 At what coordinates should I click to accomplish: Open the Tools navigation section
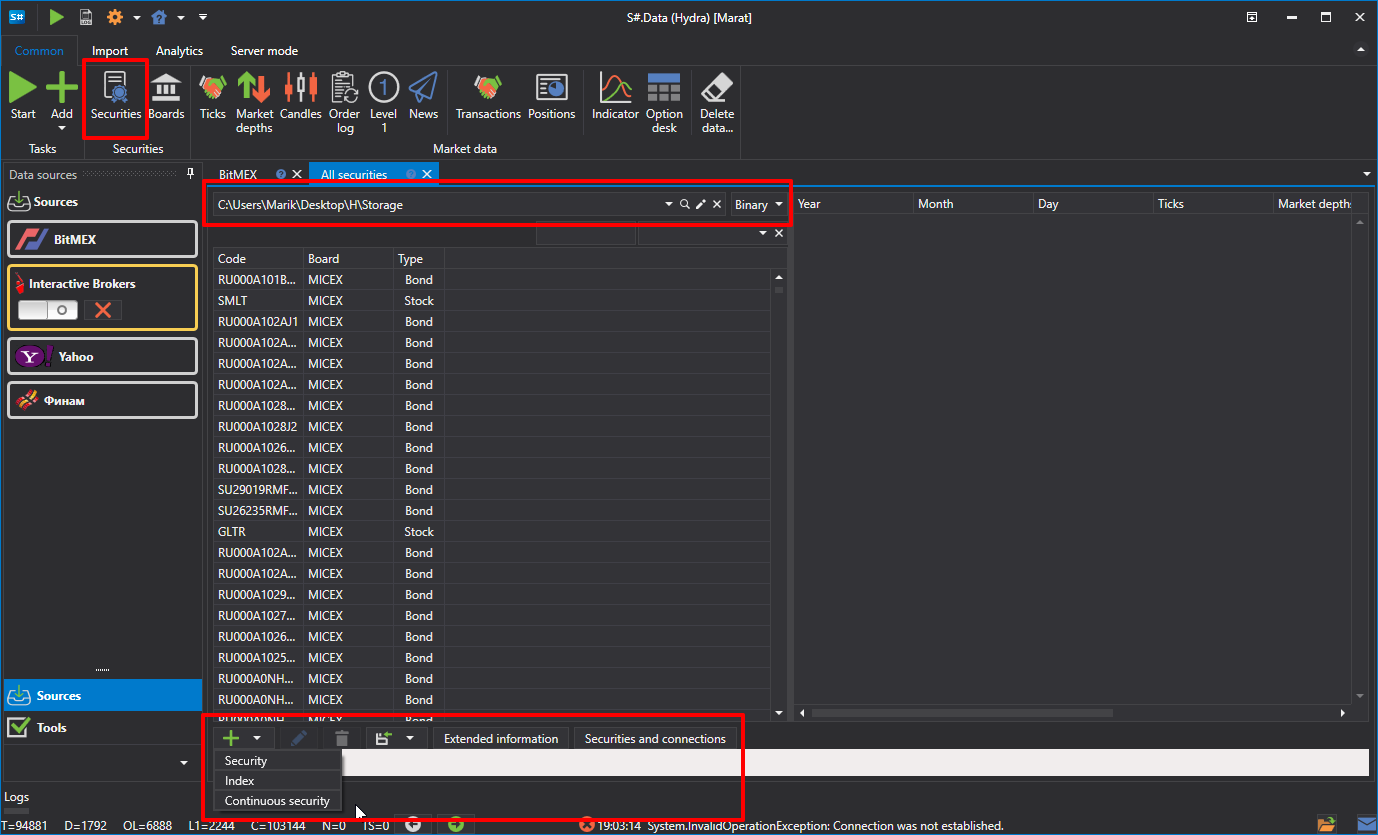[x=102, y=727]
